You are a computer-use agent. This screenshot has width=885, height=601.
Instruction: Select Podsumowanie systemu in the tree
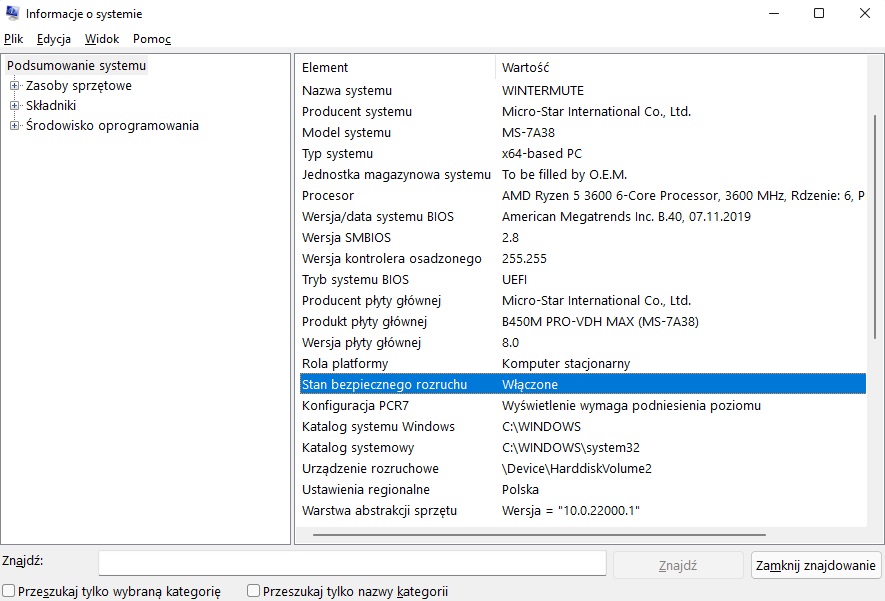[x=76, y=65]
